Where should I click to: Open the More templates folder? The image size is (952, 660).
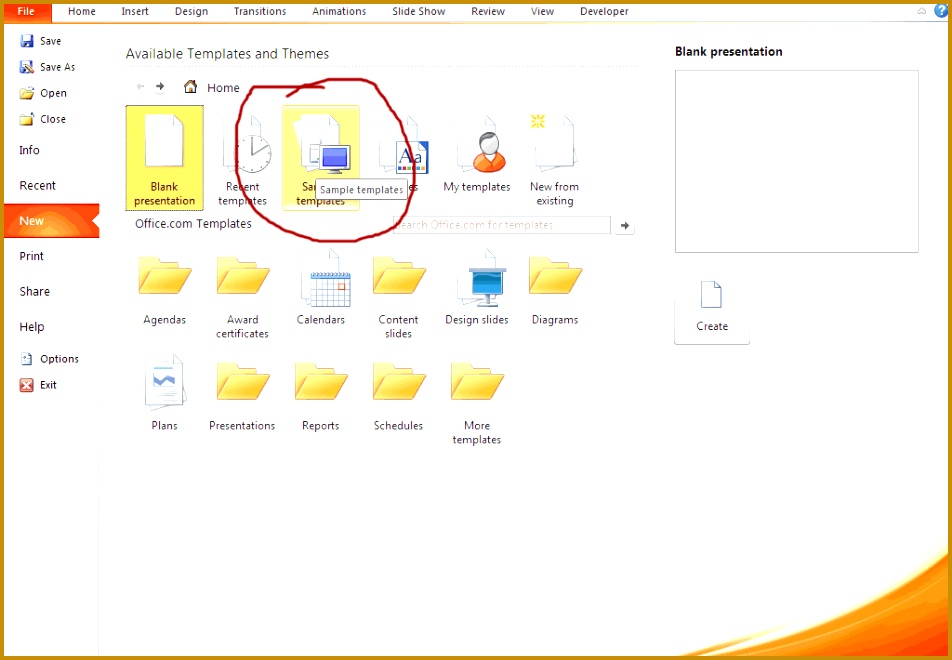tap(477, 402)
